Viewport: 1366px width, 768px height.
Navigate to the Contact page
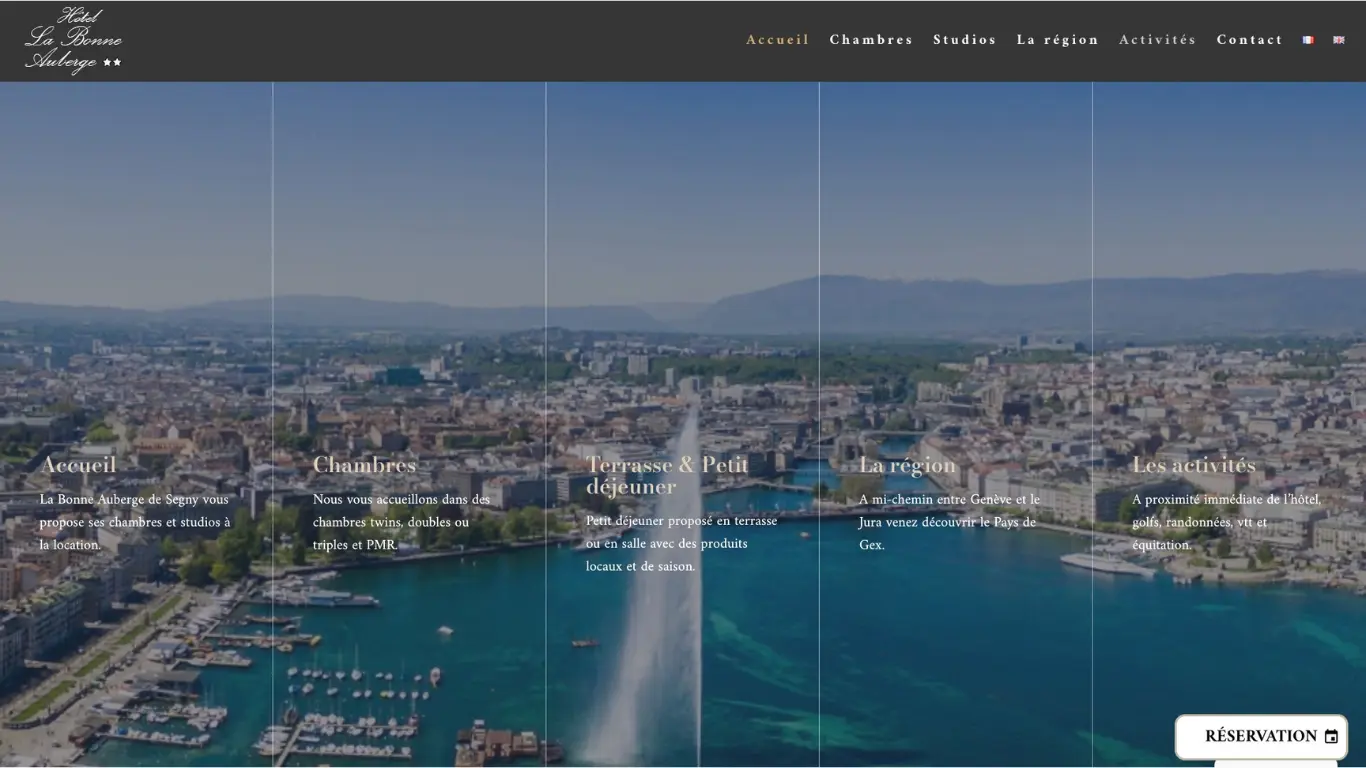click(x=1249, y=40)
